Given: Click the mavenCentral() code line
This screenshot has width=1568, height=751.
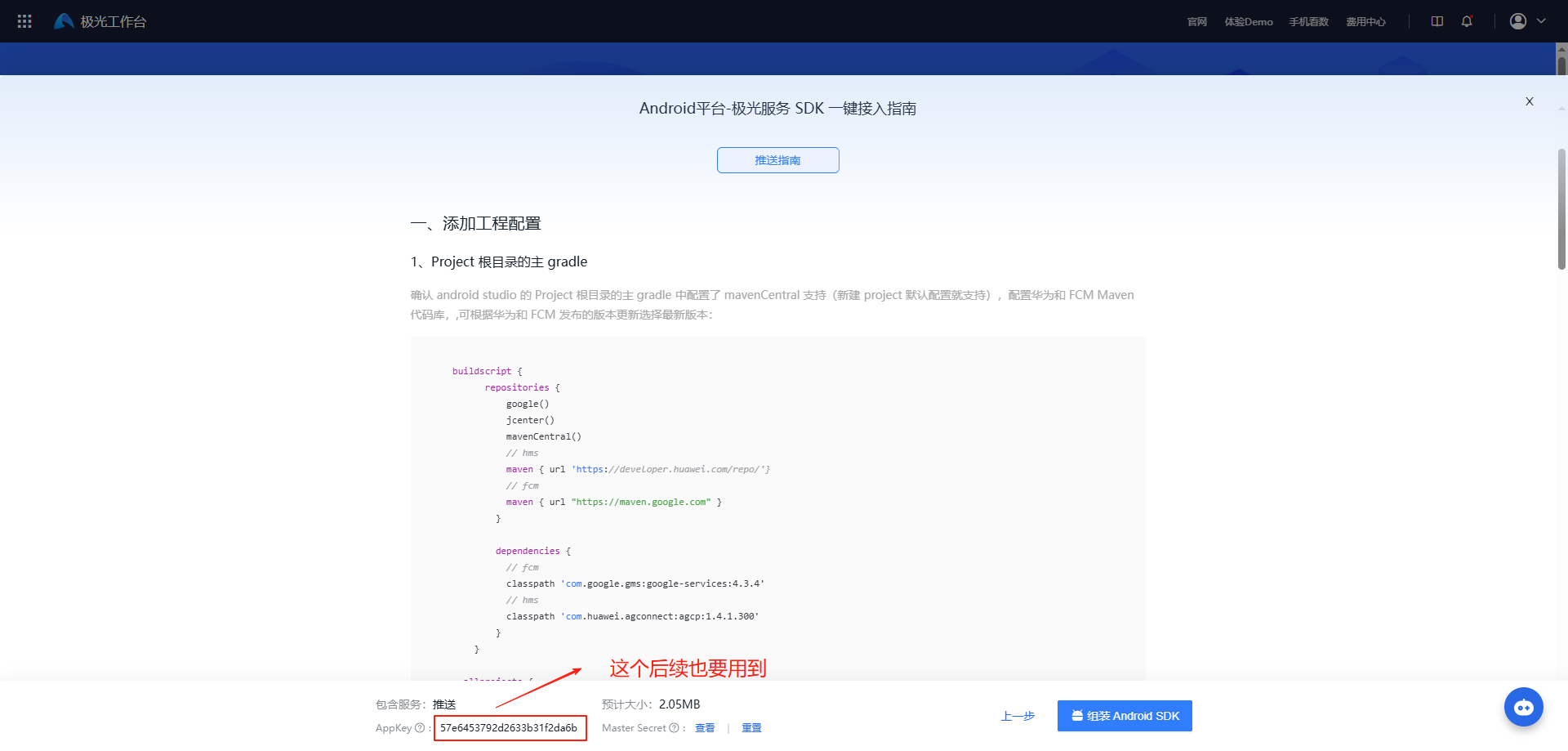Looking at the screenshot, I should click(x=543, y=436).
